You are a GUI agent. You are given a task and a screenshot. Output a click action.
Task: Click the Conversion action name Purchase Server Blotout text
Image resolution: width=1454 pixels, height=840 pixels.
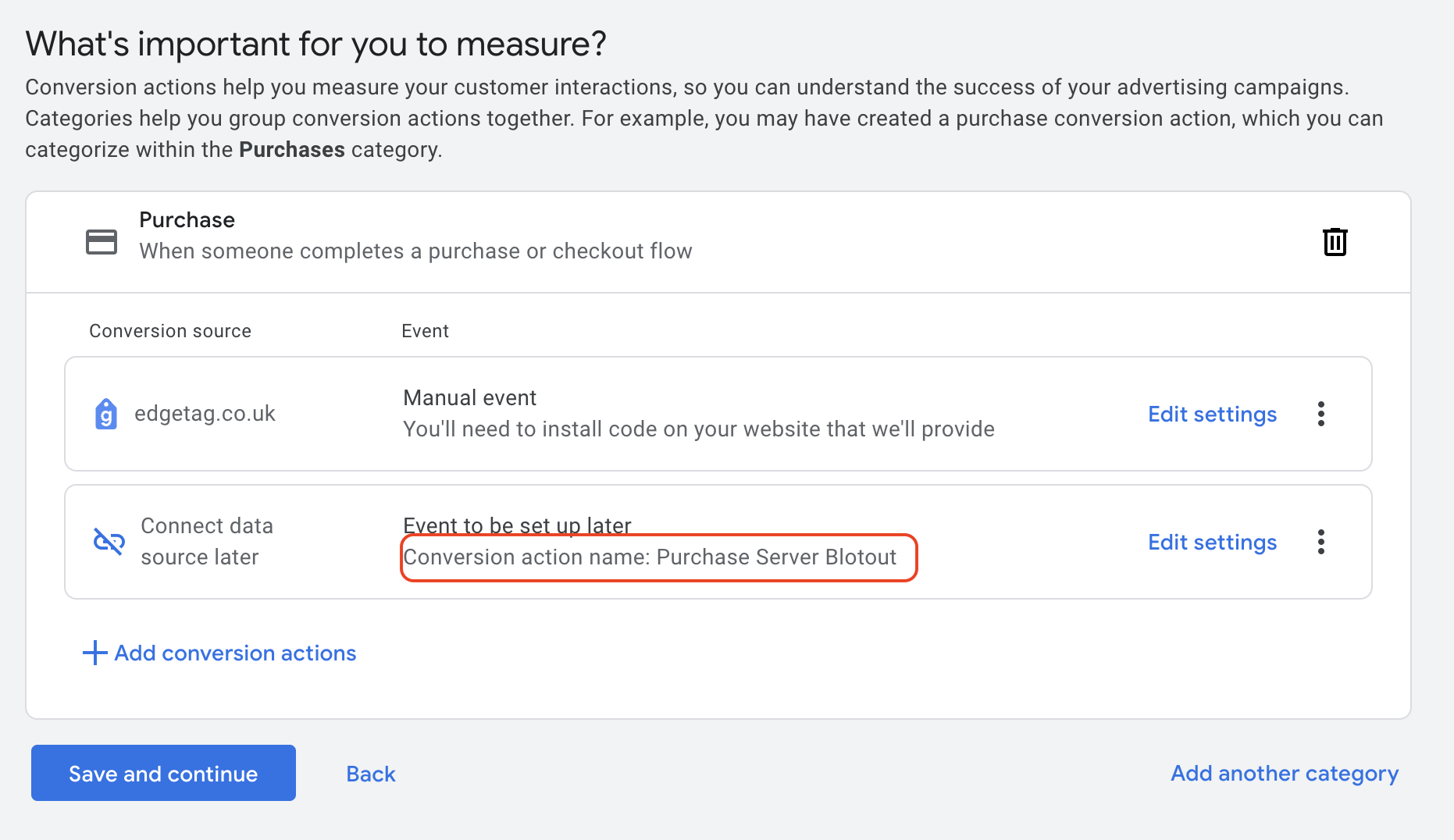[650, 557]
